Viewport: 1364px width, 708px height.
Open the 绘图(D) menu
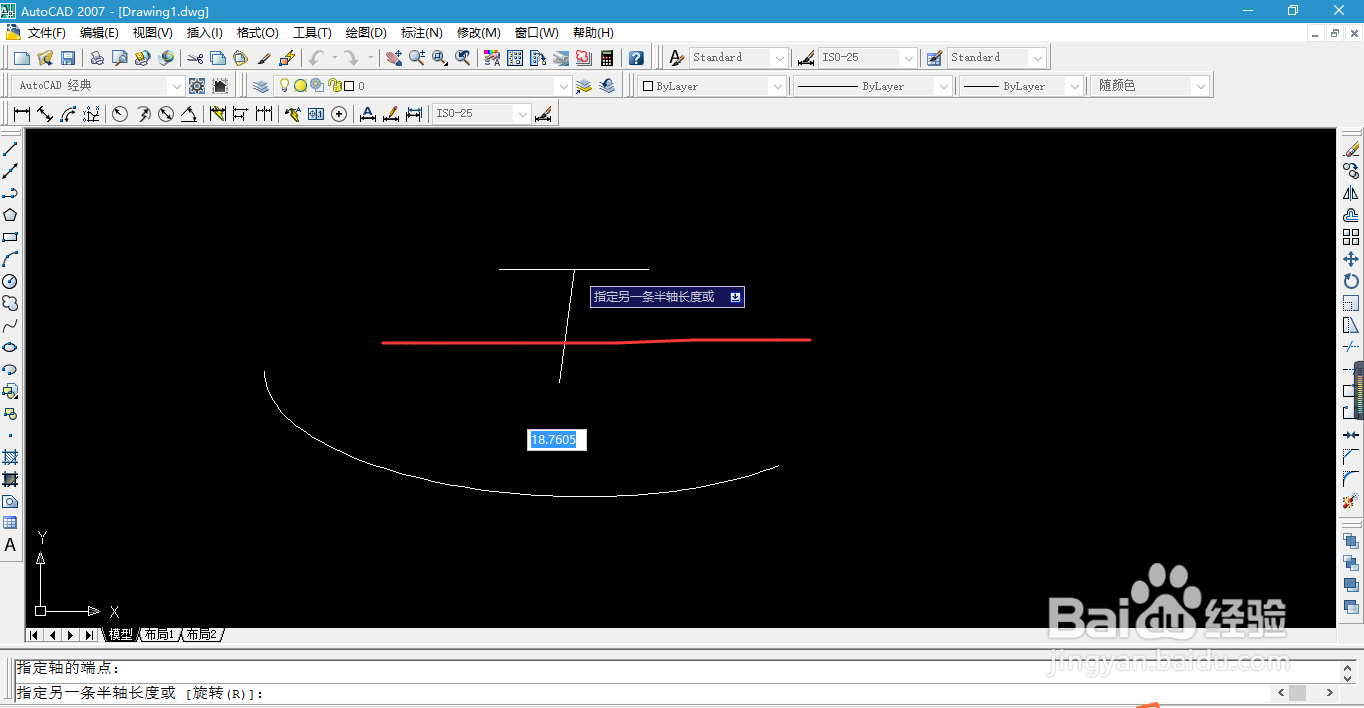coord(366,33)
